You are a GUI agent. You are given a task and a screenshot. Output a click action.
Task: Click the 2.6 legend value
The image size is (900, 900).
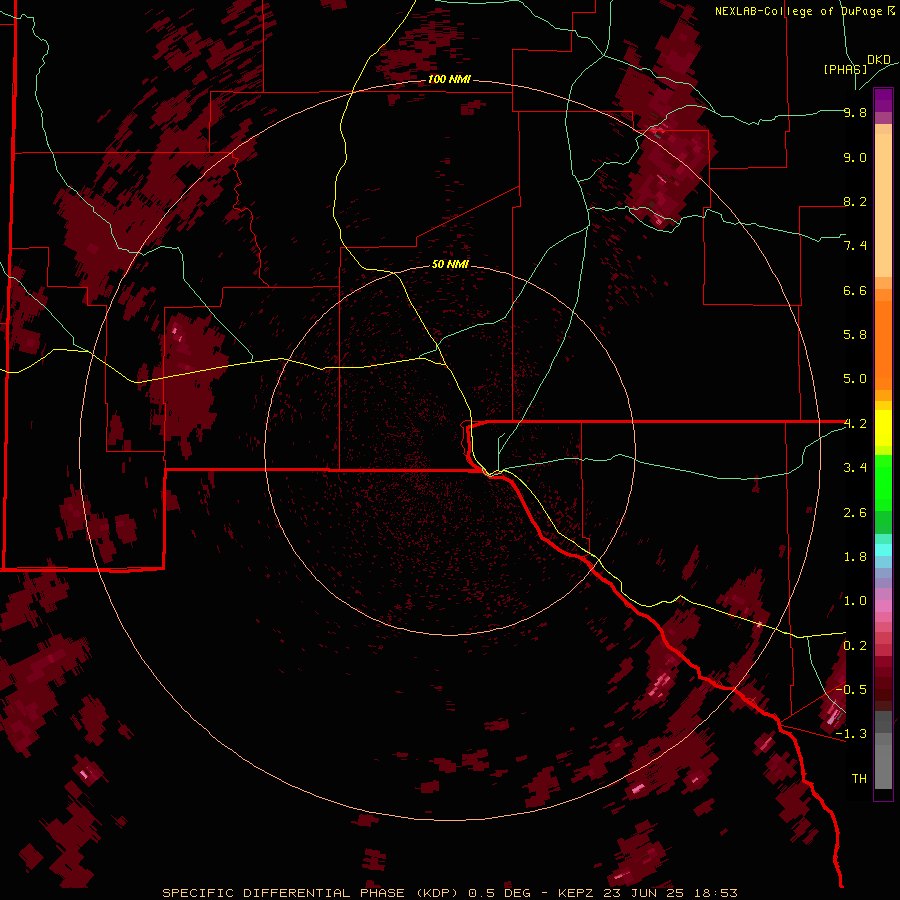coord(855,513)
